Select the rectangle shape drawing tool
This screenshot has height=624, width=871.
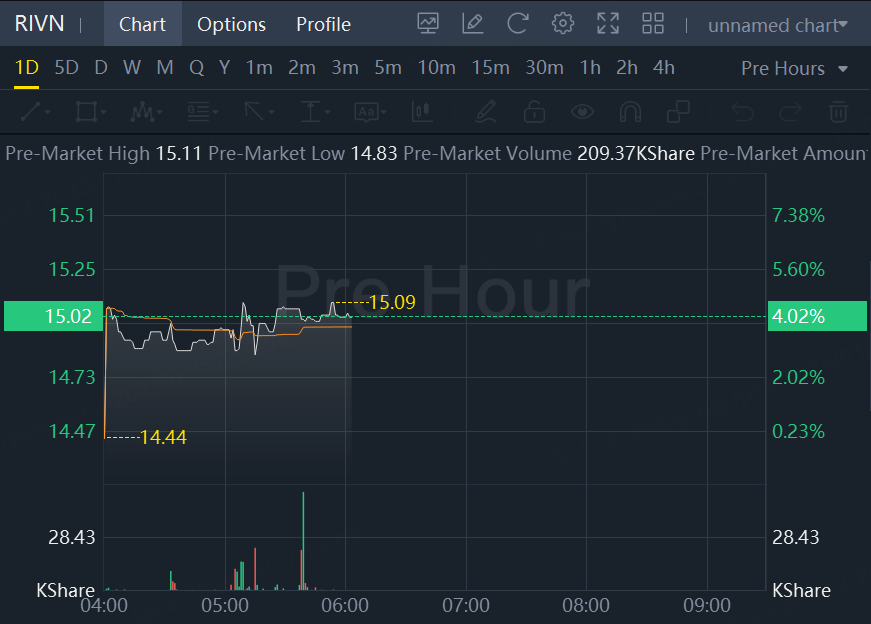[x=90, y=112]
